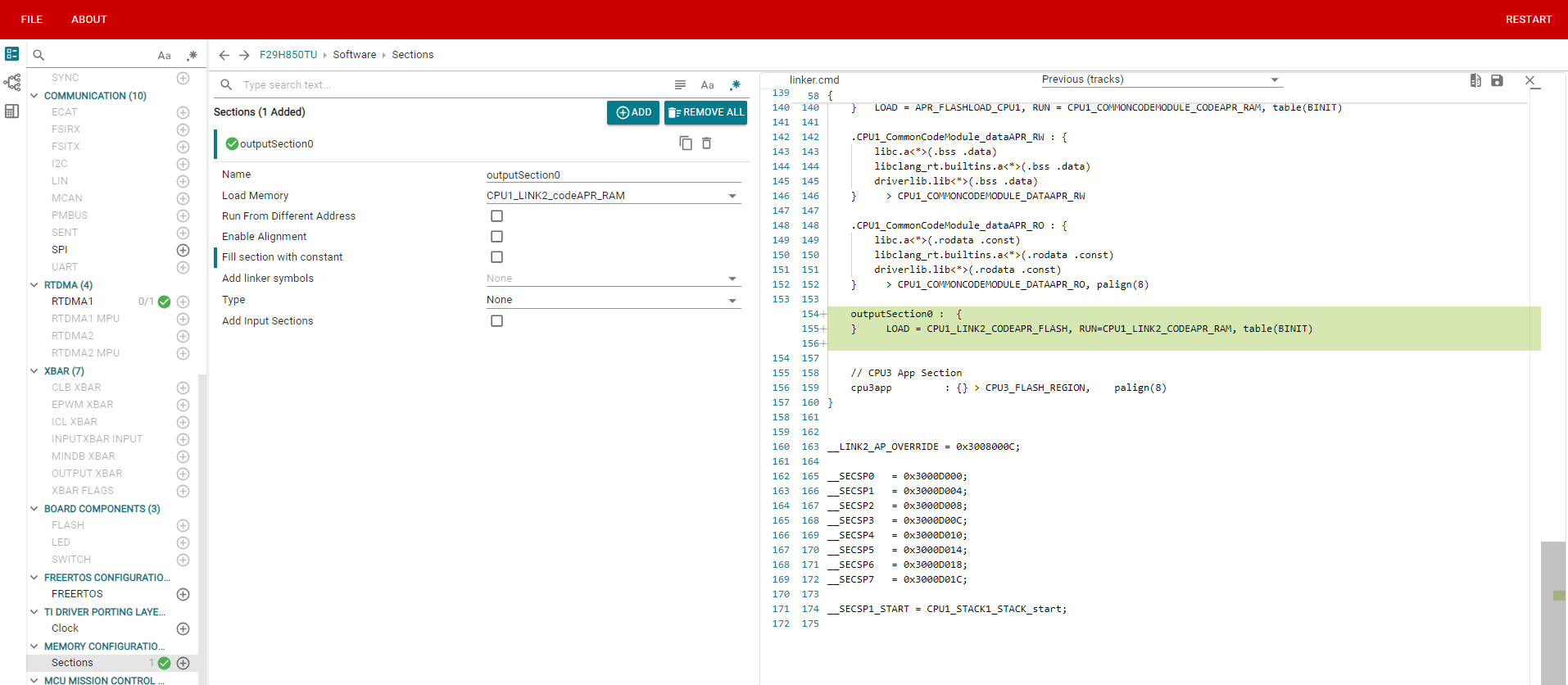The width and height of the screenshot is (1568, 685).
Task: Navigate forward with the right arrow
Action: click(244, 55)
